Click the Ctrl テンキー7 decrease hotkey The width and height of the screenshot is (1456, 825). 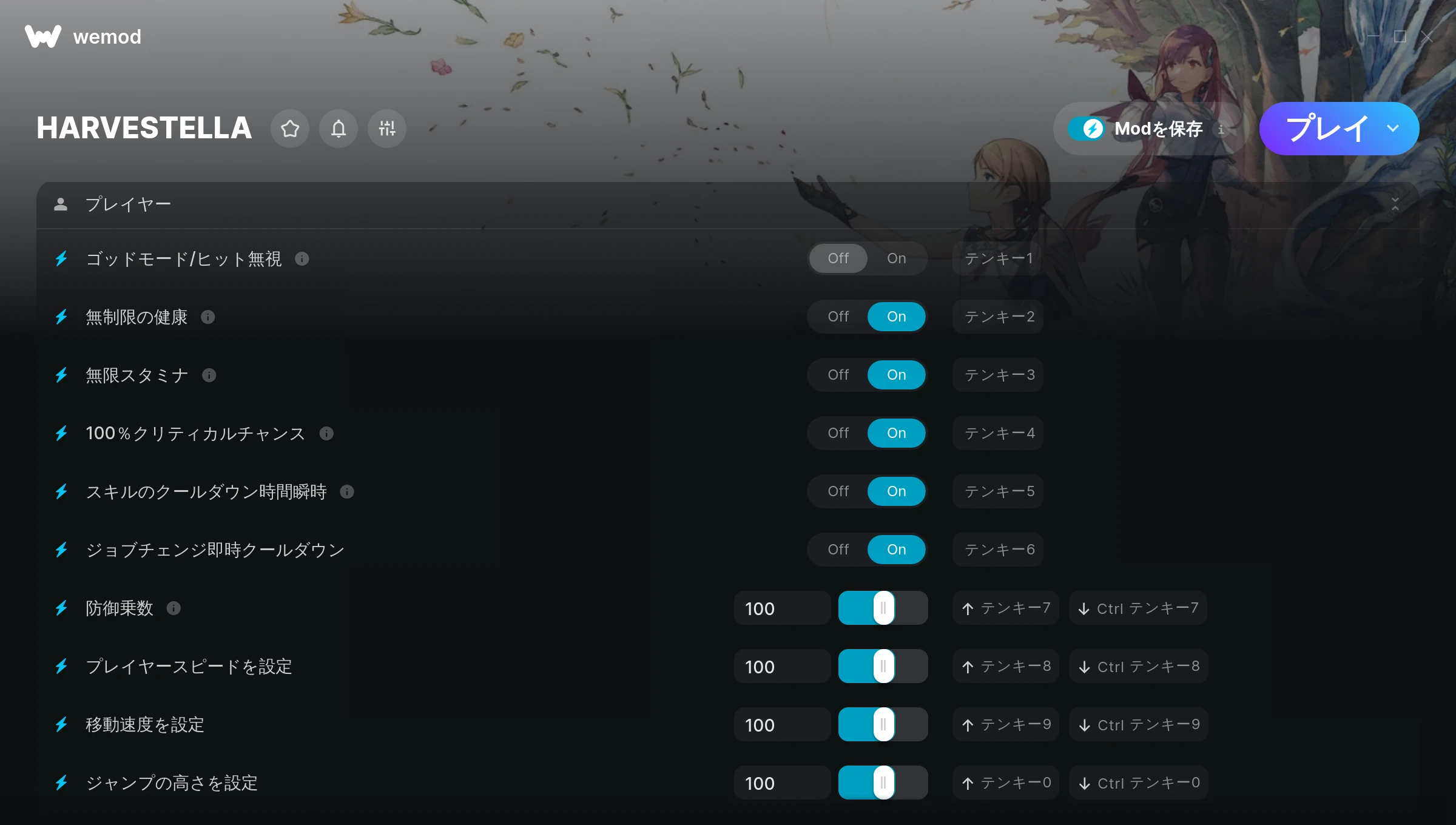[x=1139, y=608]
